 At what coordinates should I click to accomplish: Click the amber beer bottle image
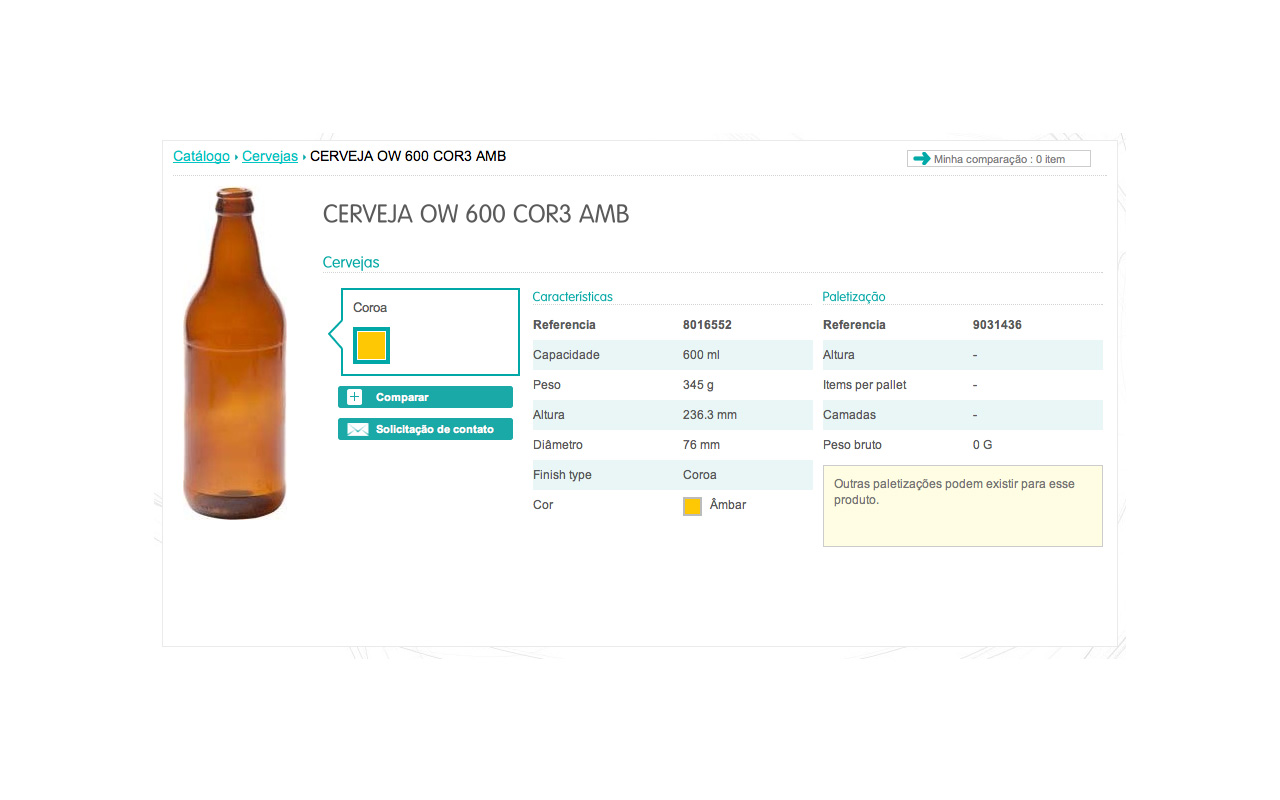pyautogui.click(x=235, y=353)
